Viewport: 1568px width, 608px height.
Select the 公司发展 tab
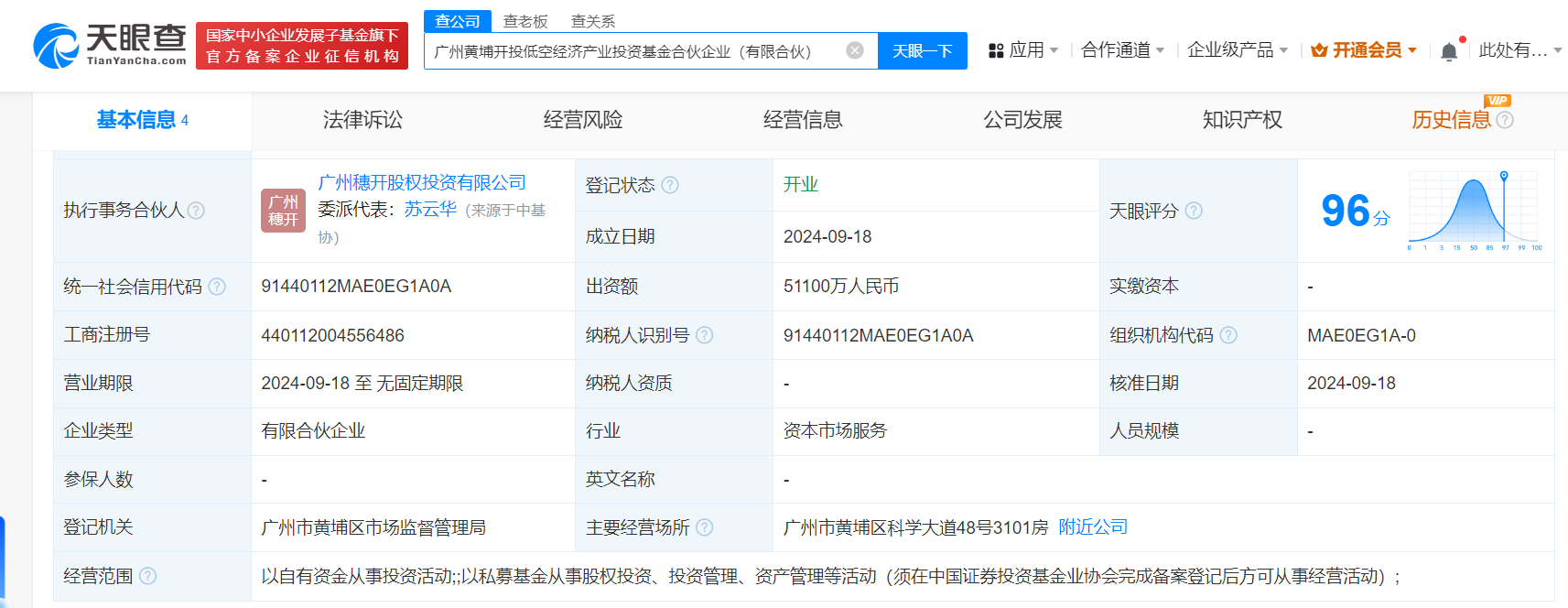click(x=1022, y=120)
